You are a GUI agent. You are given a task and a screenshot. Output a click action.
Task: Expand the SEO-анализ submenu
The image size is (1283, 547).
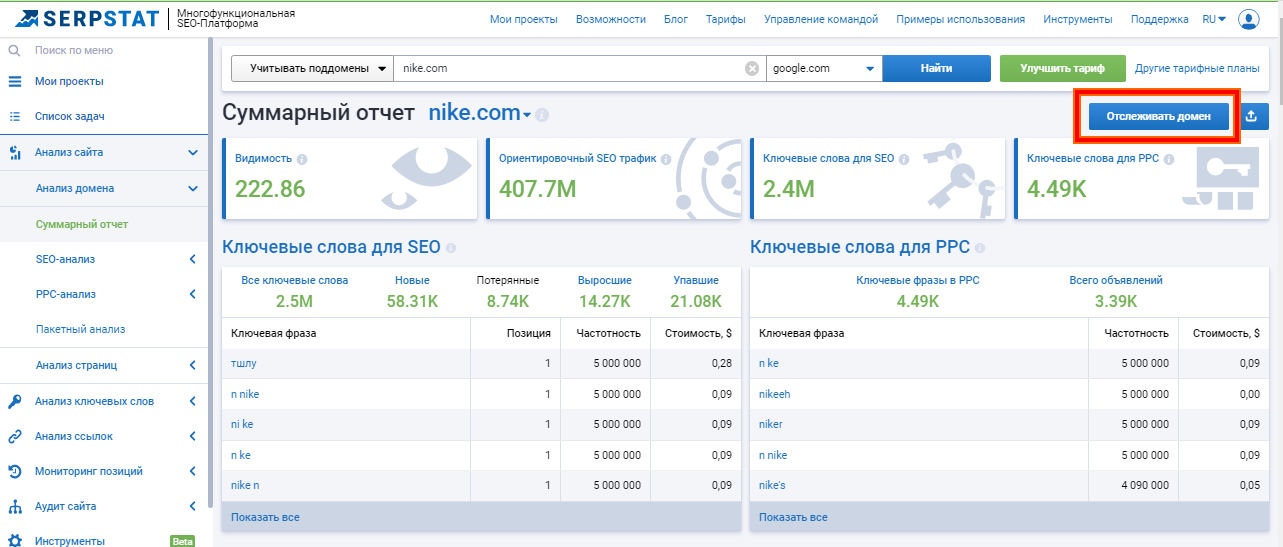coord(192,260)
